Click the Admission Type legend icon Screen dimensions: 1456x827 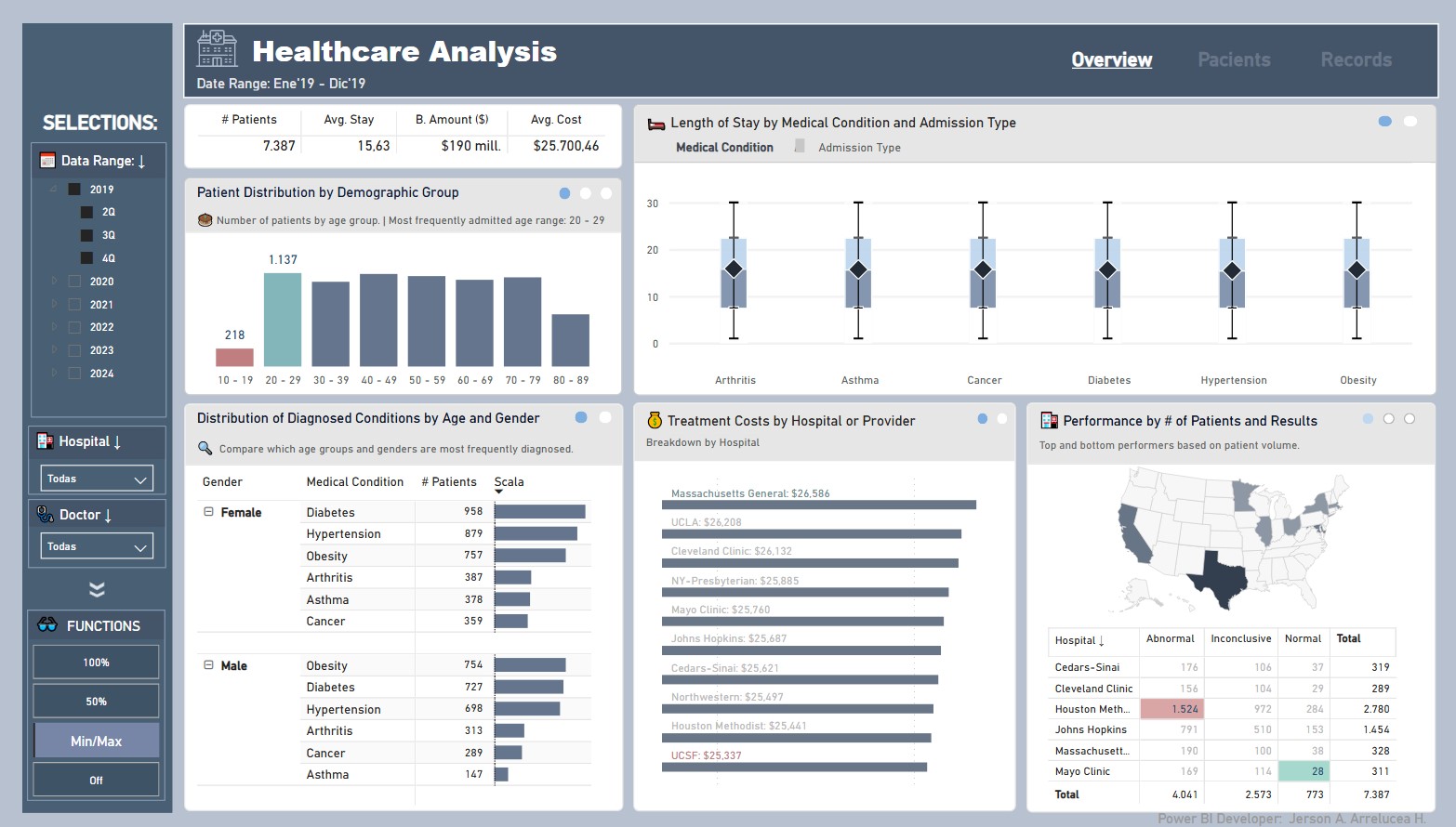tap(800, 146)
